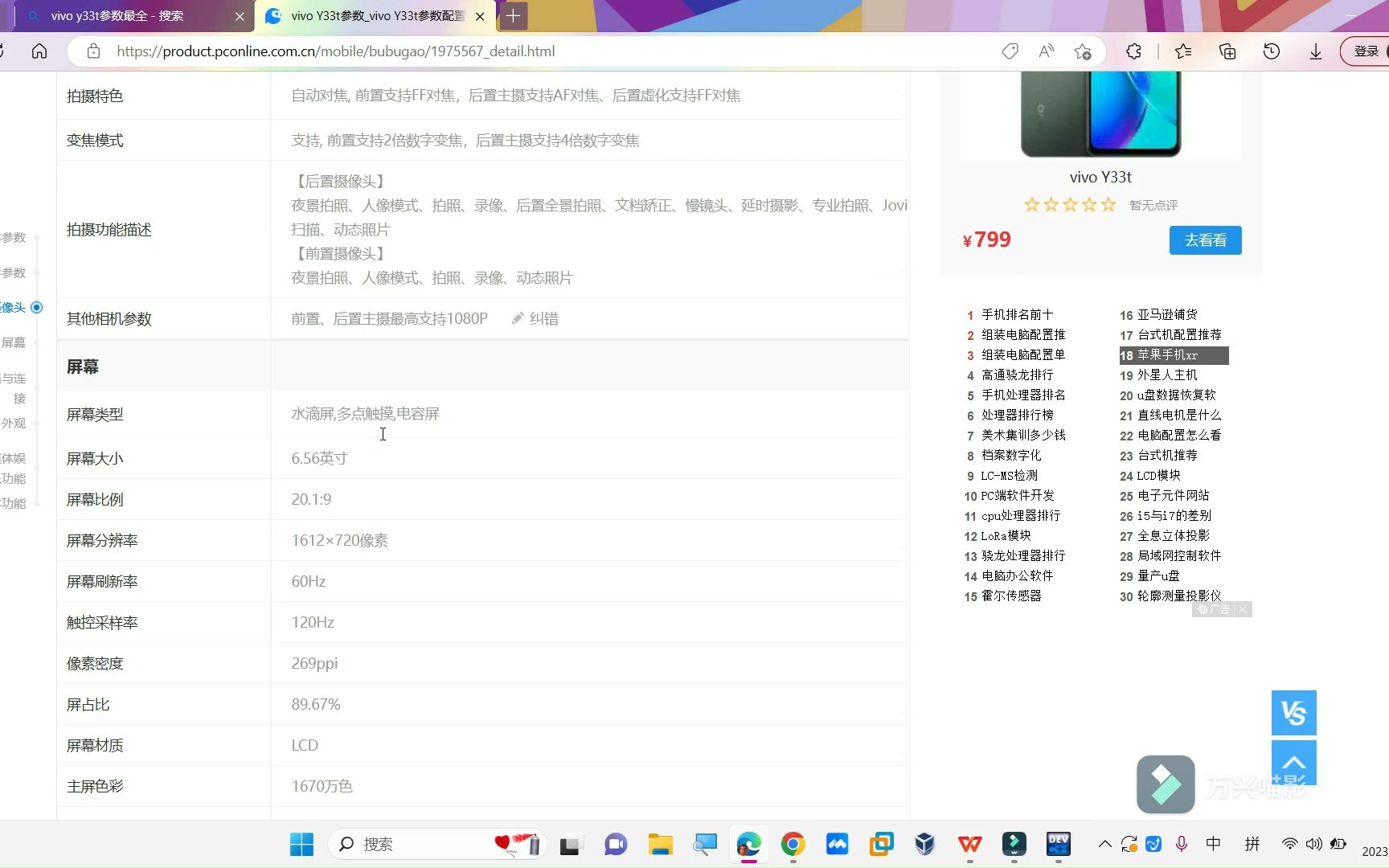Open the 苹果手机xr highlighted link
Viewport: 1389px width, 868px height.
click(1174, 355)
